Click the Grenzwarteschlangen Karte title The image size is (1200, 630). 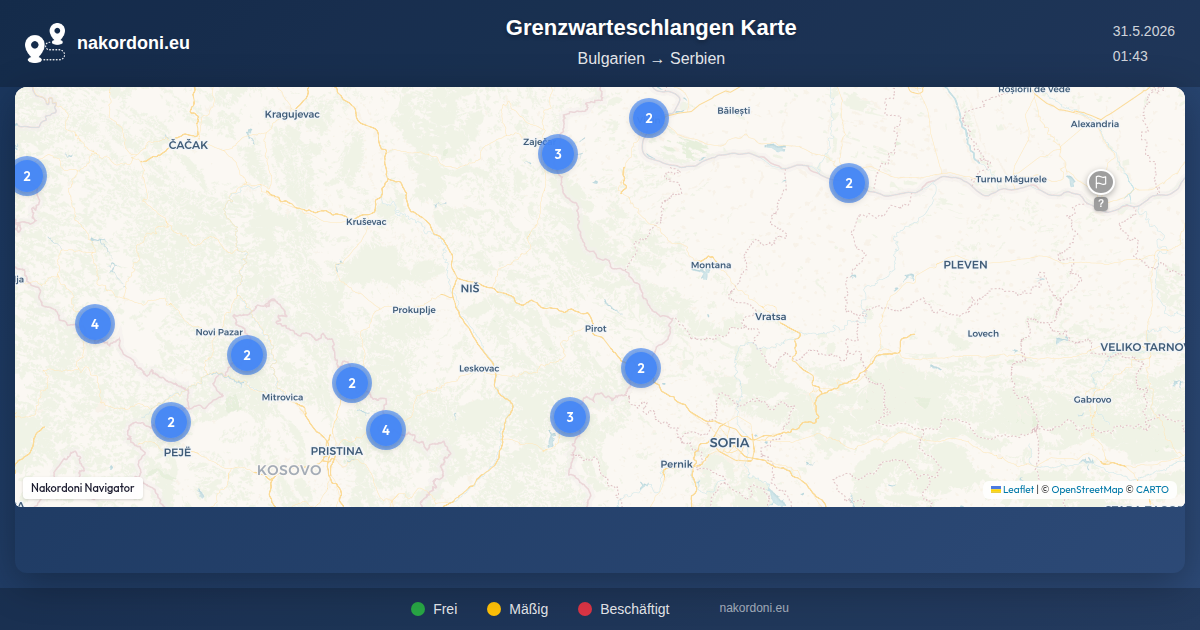651,28
